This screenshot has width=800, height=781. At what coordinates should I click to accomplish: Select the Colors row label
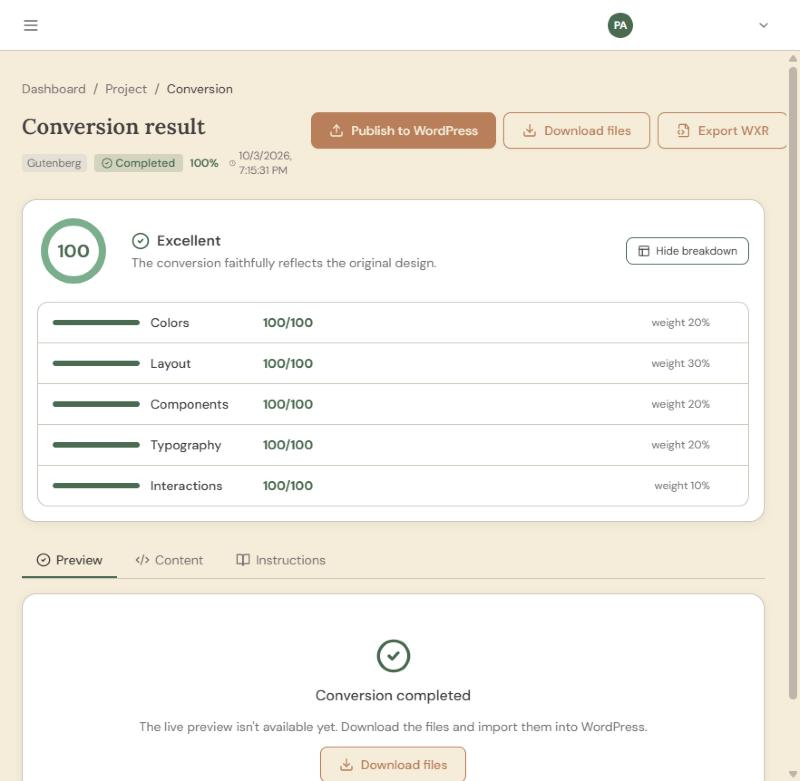(x=170, y=322)
